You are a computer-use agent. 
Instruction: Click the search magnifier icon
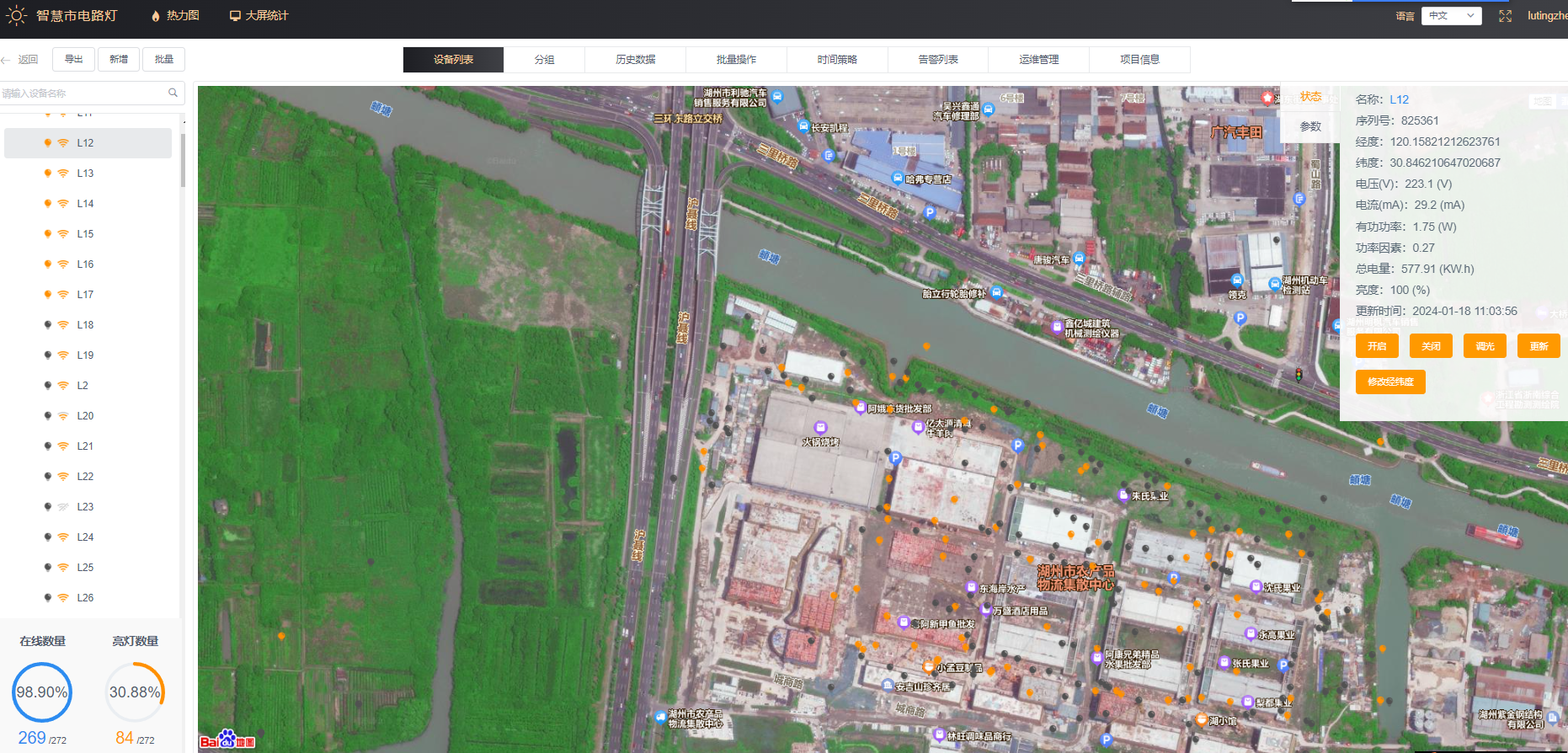click(x=173, y=93)
